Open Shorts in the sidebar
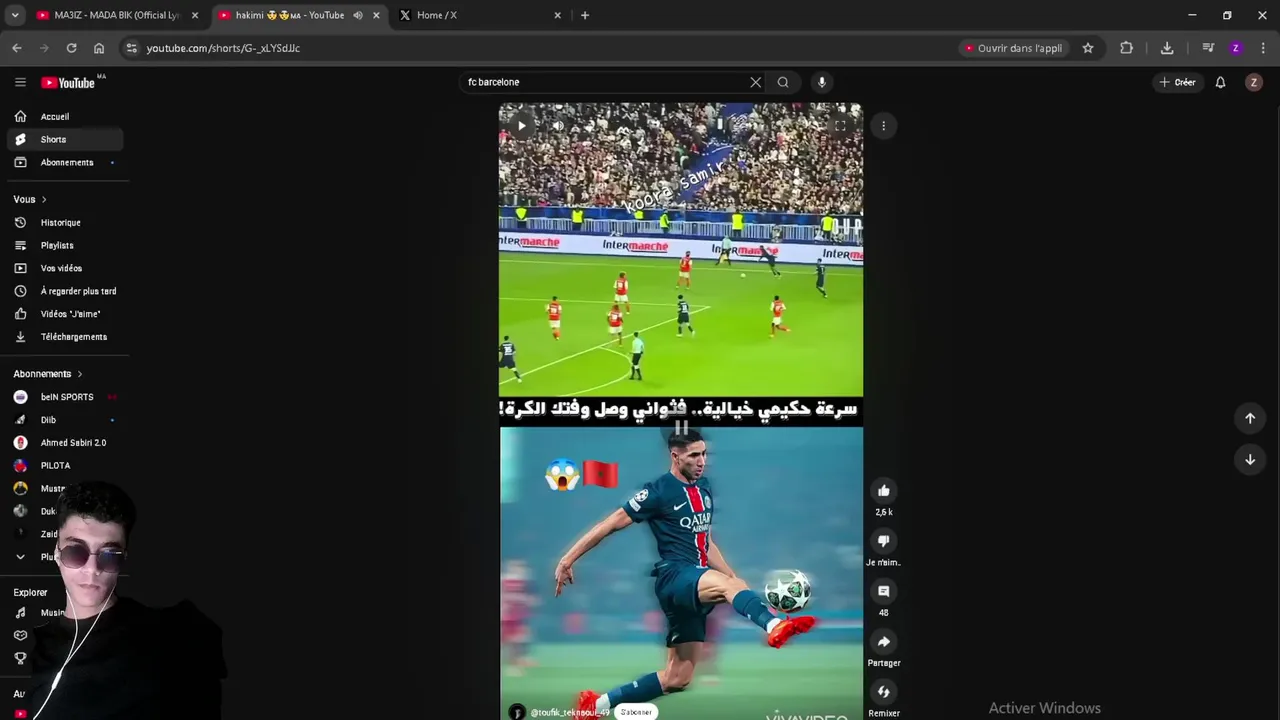The height and width of the screenshot is (720, 1280). (x=64, y=139)
